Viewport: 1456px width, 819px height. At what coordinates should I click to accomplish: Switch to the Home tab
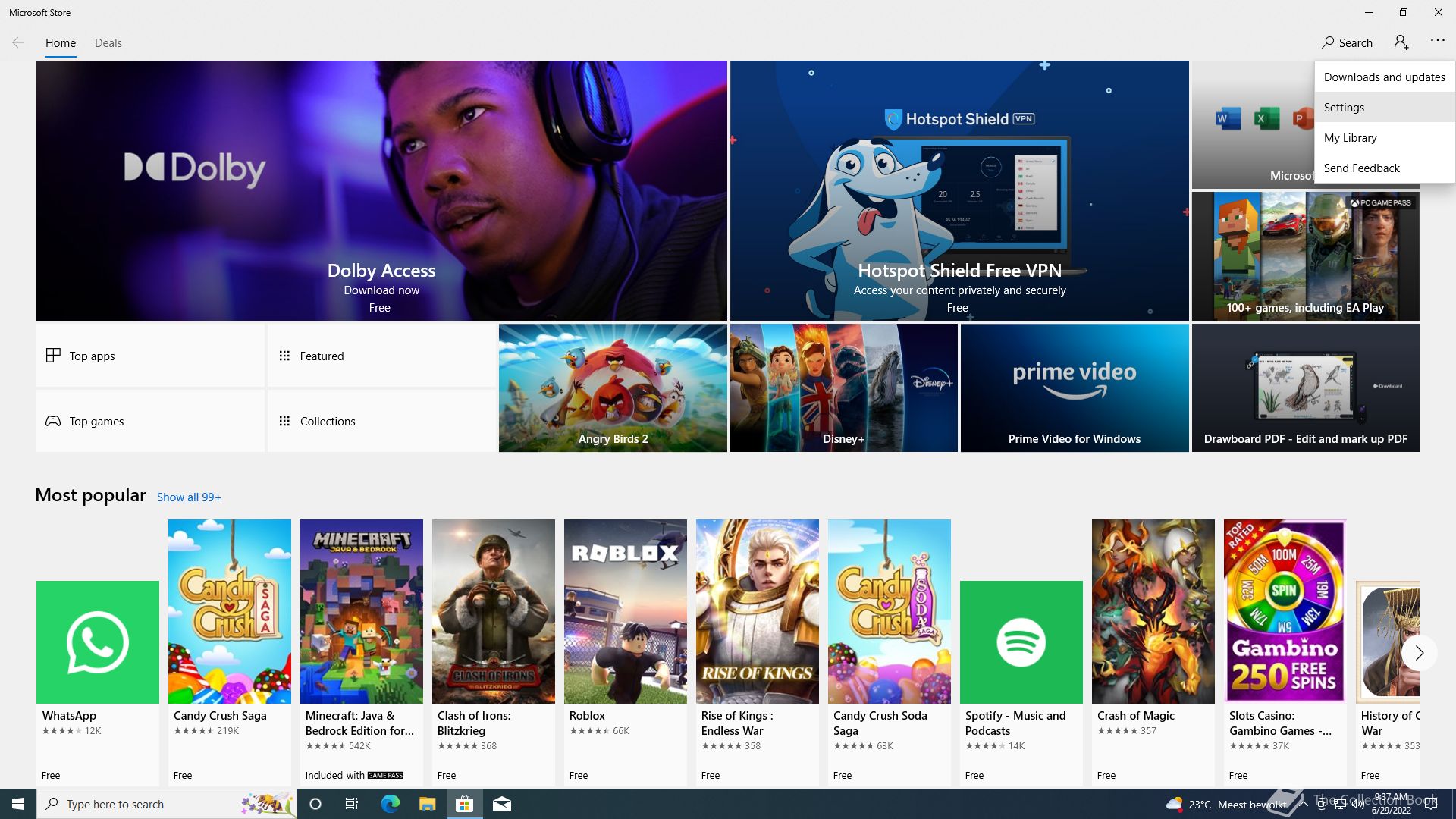coord(61,43)
